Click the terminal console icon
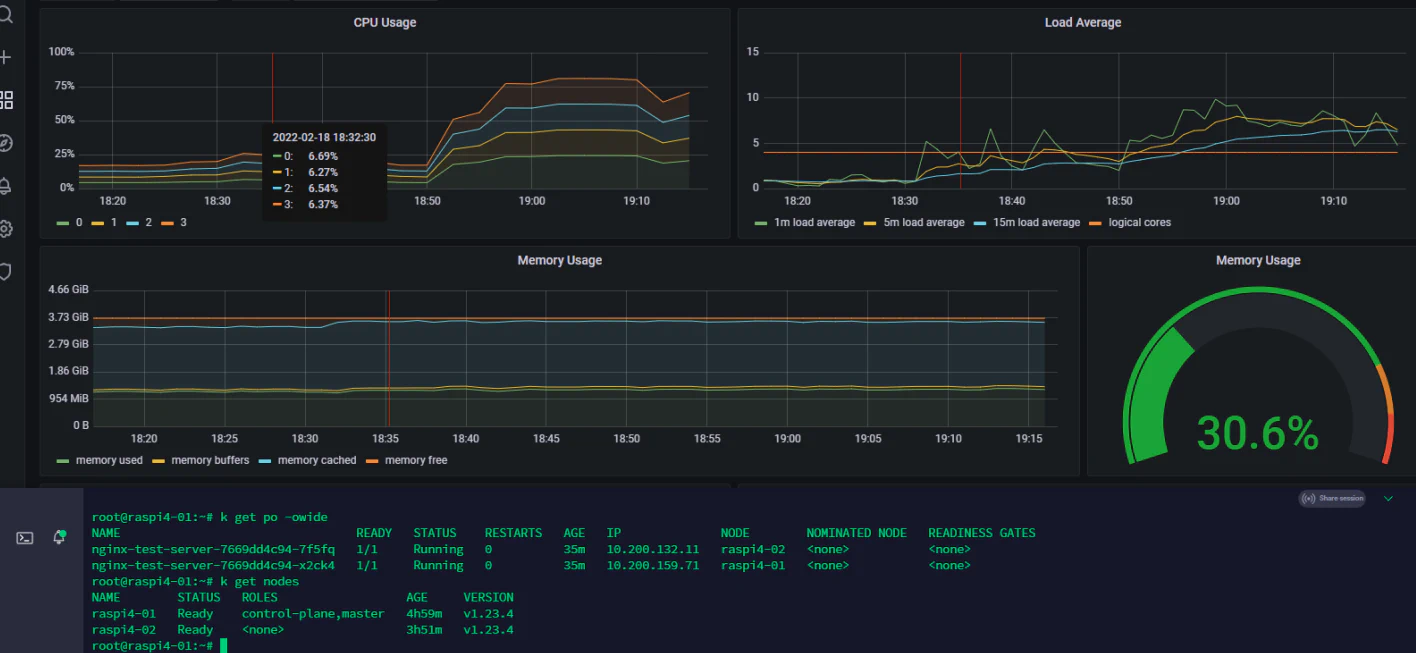Viewport: 1416px width, 653px height. pos(25,538)
